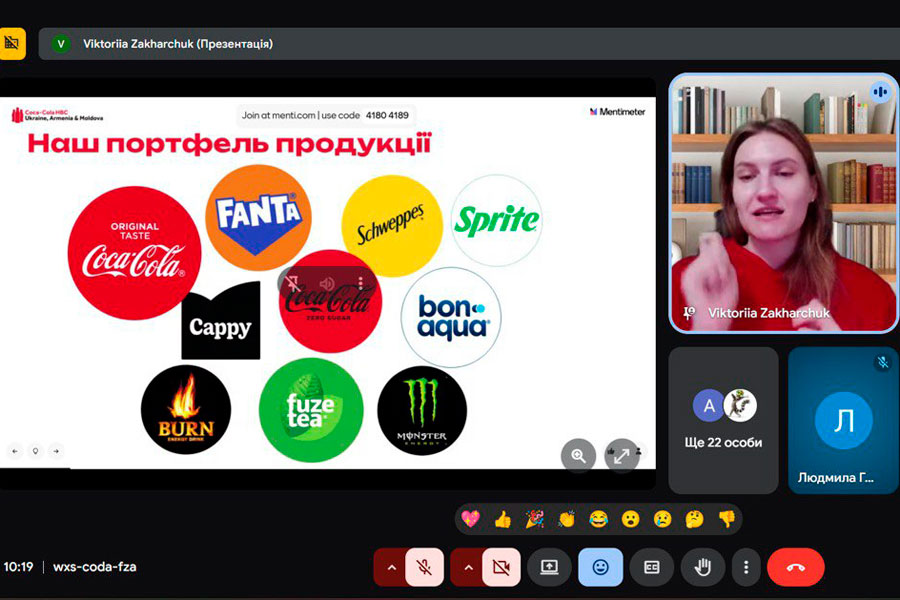Expand the presentation to full screen

click(621, 455)
